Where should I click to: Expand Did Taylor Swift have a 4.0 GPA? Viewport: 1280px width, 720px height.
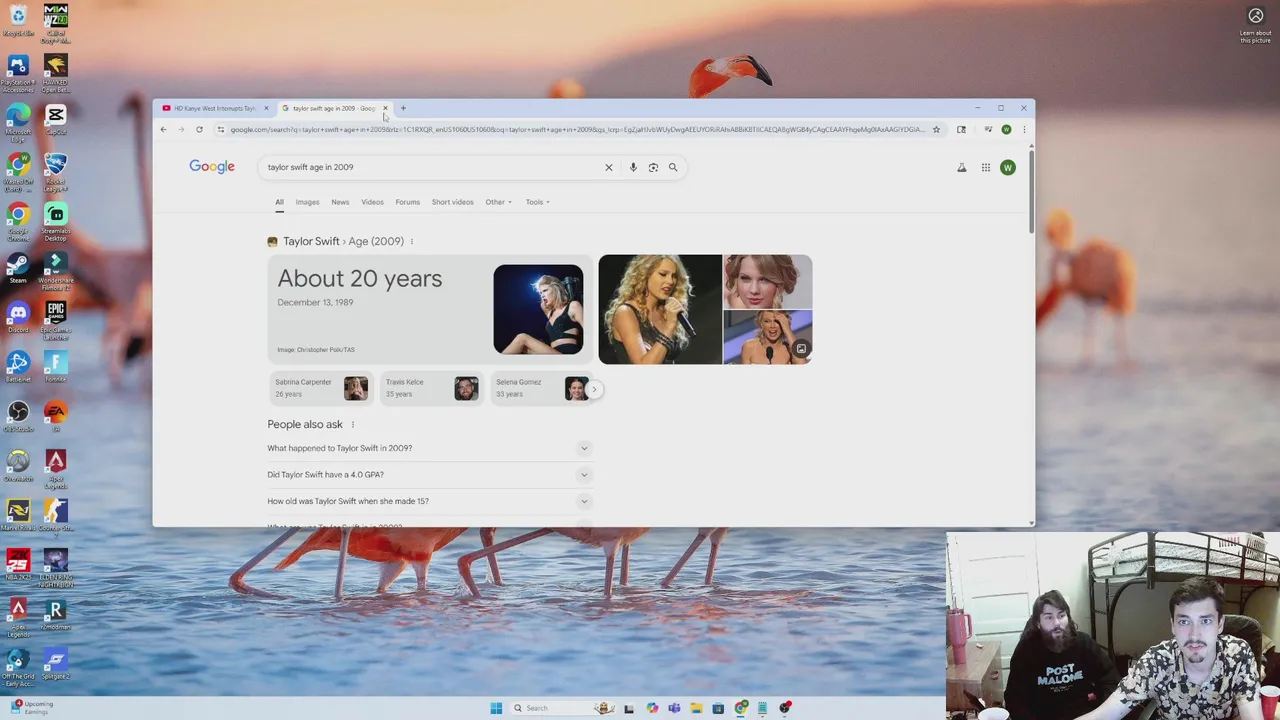tap(429, 475)
